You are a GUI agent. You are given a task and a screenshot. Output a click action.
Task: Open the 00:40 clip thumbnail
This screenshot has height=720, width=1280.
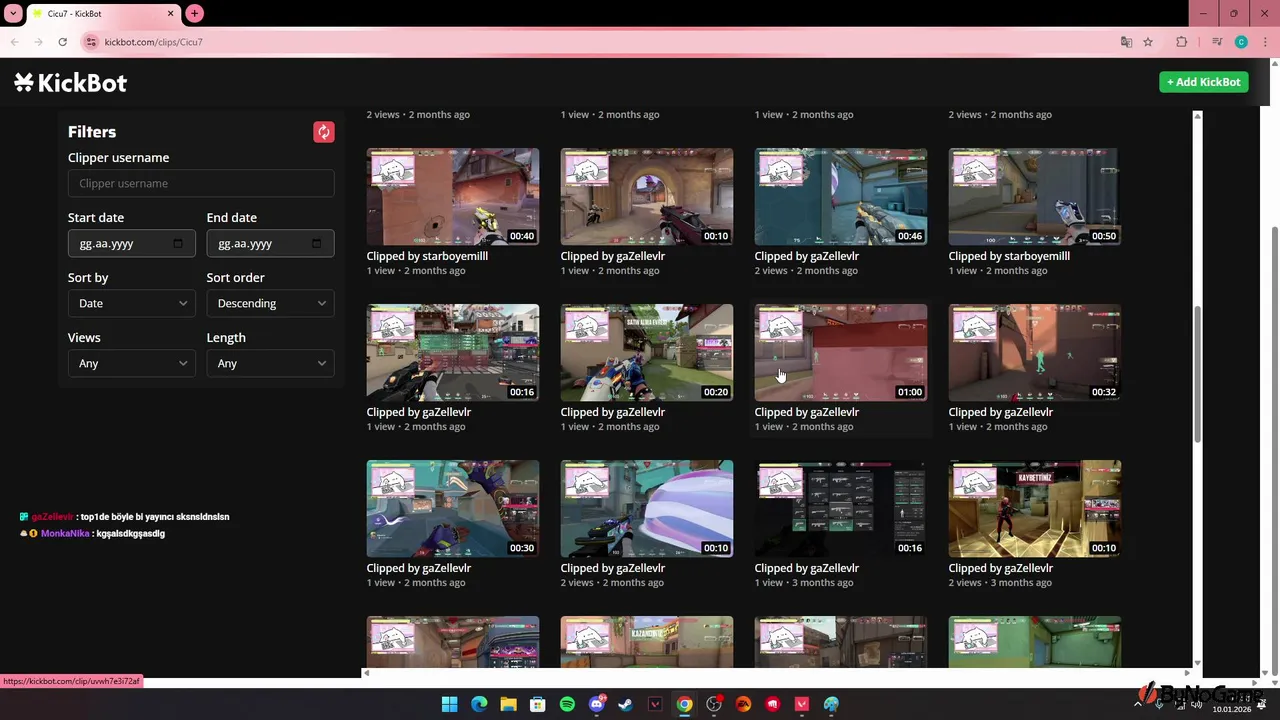point(452,197)
